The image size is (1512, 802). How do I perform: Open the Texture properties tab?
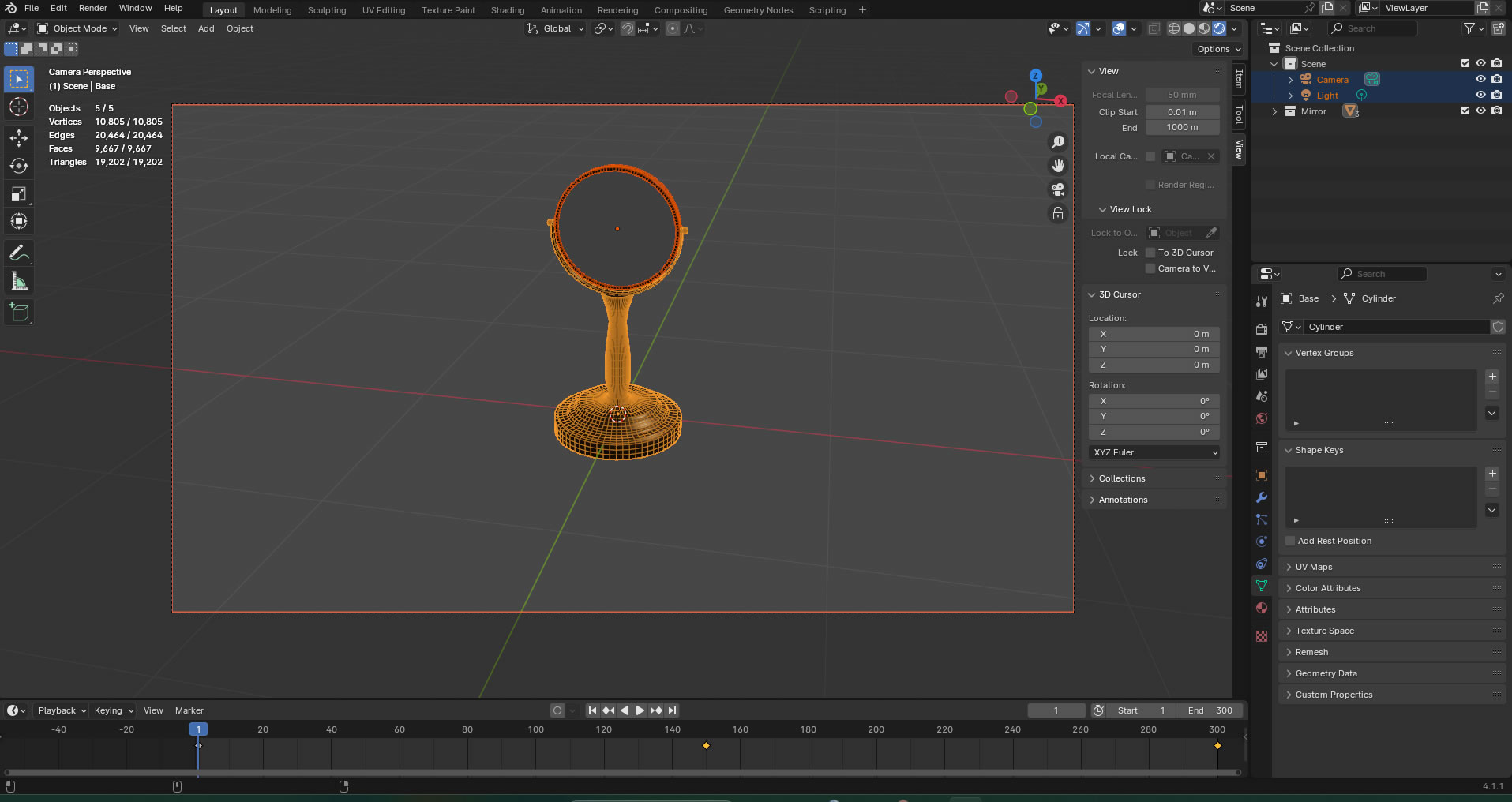coord(1262,636)
